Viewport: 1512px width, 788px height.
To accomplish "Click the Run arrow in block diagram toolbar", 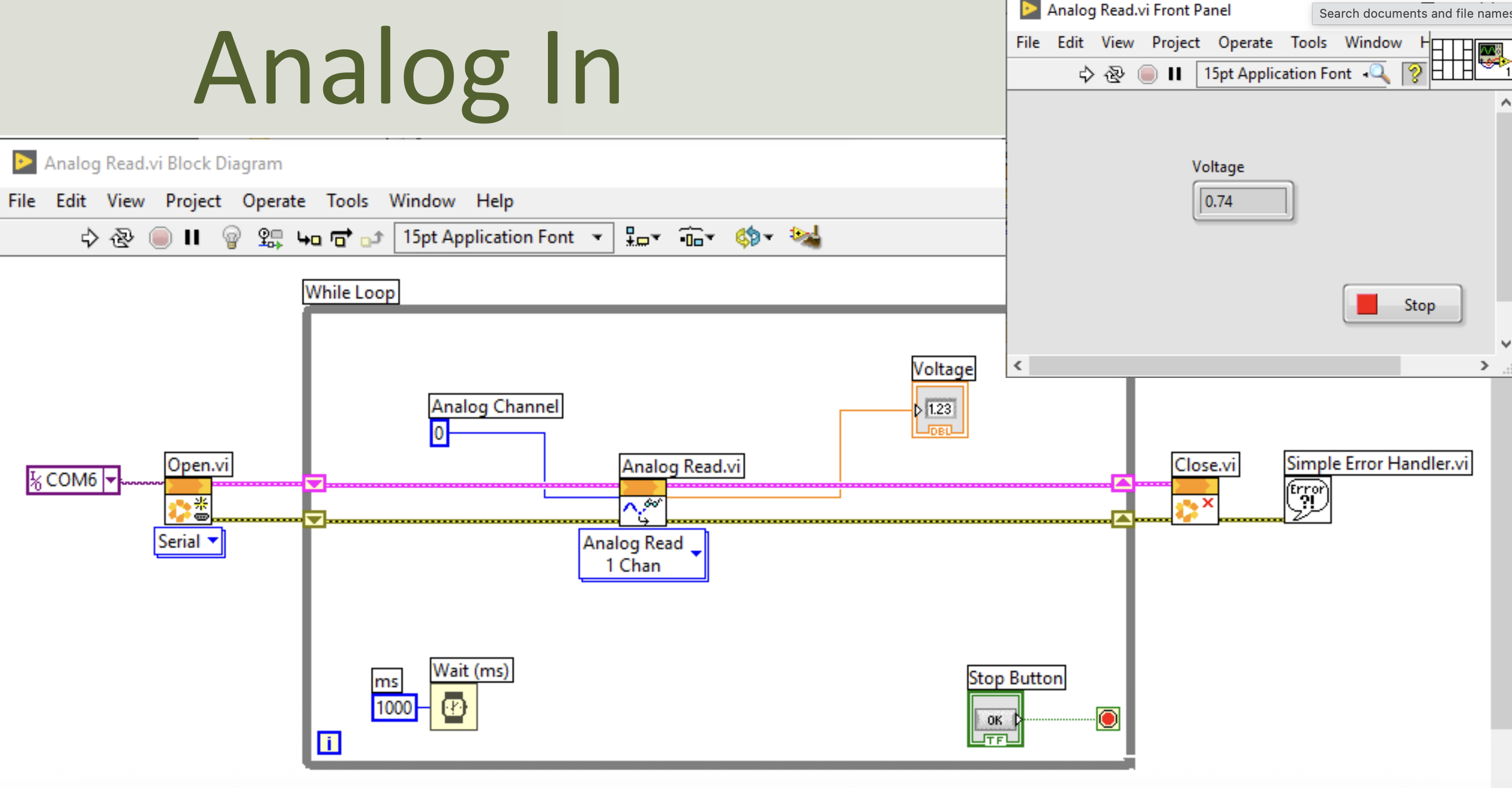I will pyautogui.click(x=90, y=237).
